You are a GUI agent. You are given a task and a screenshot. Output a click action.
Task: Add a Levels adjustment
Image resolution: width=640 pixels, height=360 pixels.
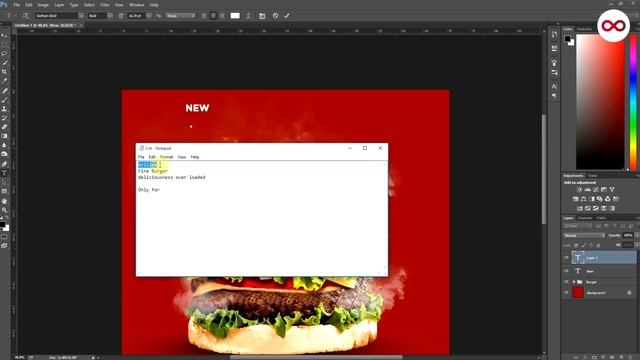[587, 189]
